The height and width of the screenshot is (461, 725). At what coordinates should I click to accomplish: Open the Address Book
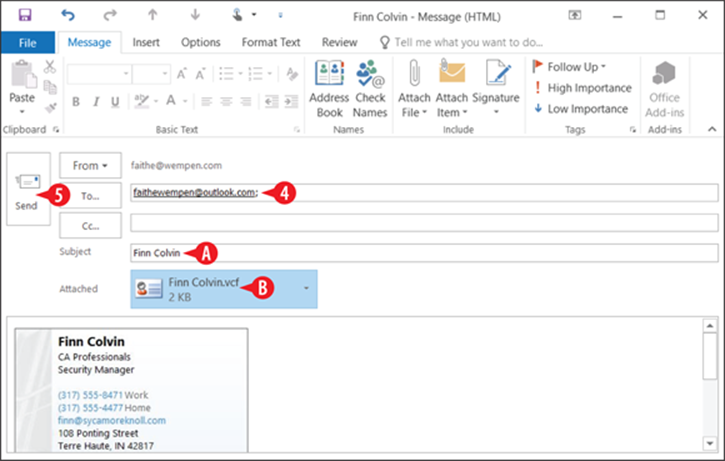[329, 89]
